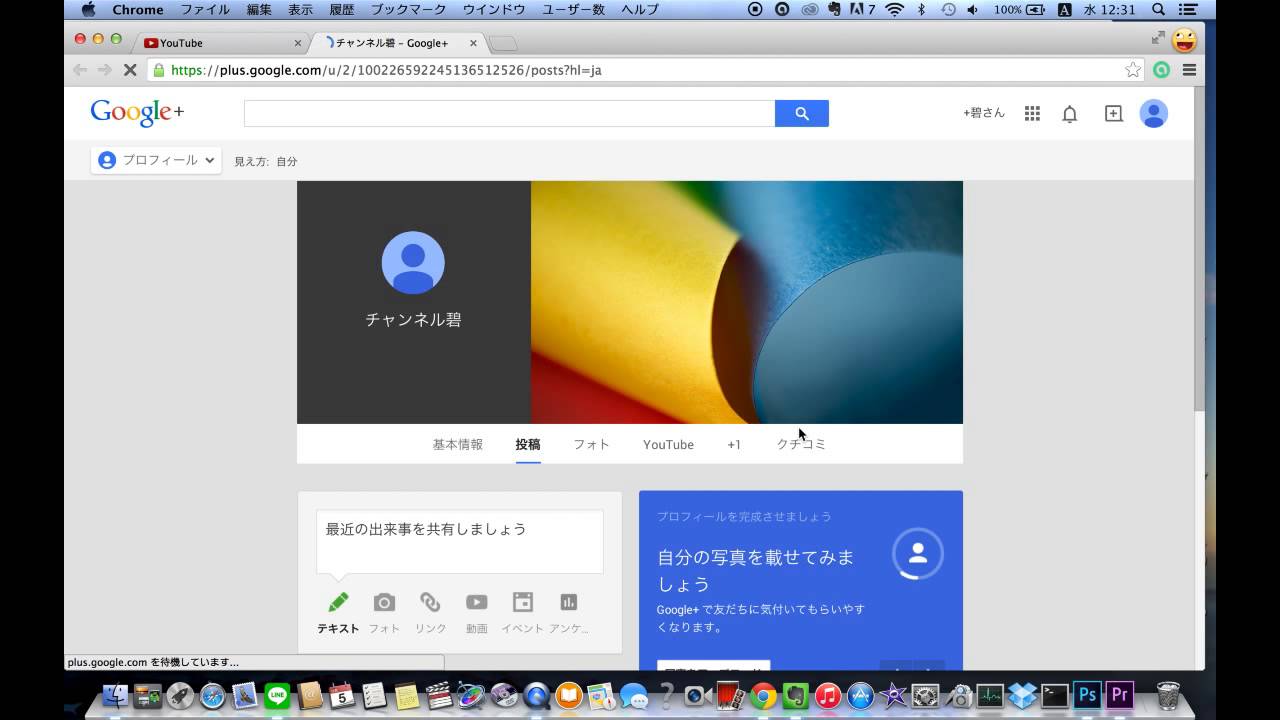The width and height of the screenshot is (1280, 720).
Task: Open account avatar in Google+ header
Action: [1153, 113]
